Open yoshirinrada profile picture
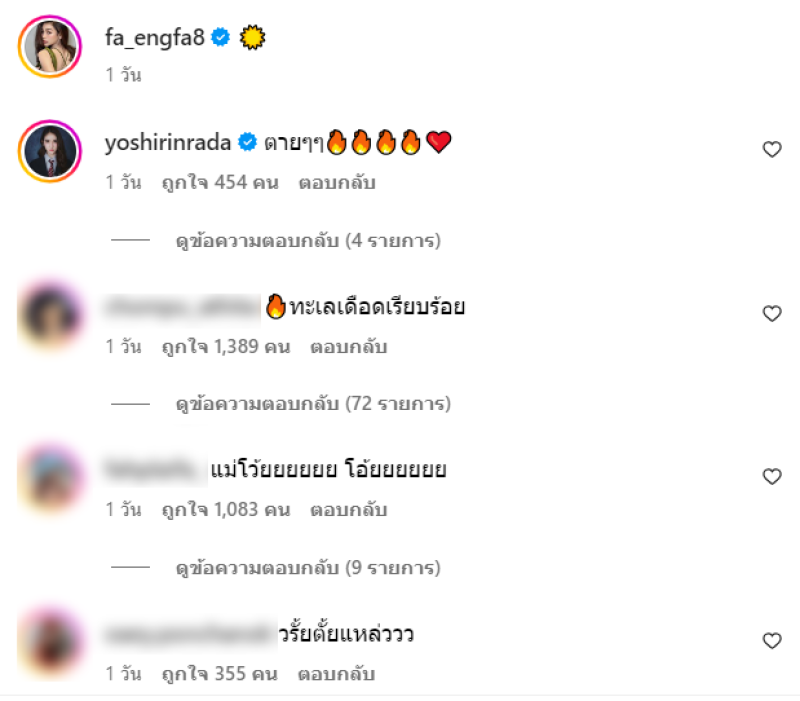Image resolution: width=800 pixels, height=701 pixels. [50, 151]
